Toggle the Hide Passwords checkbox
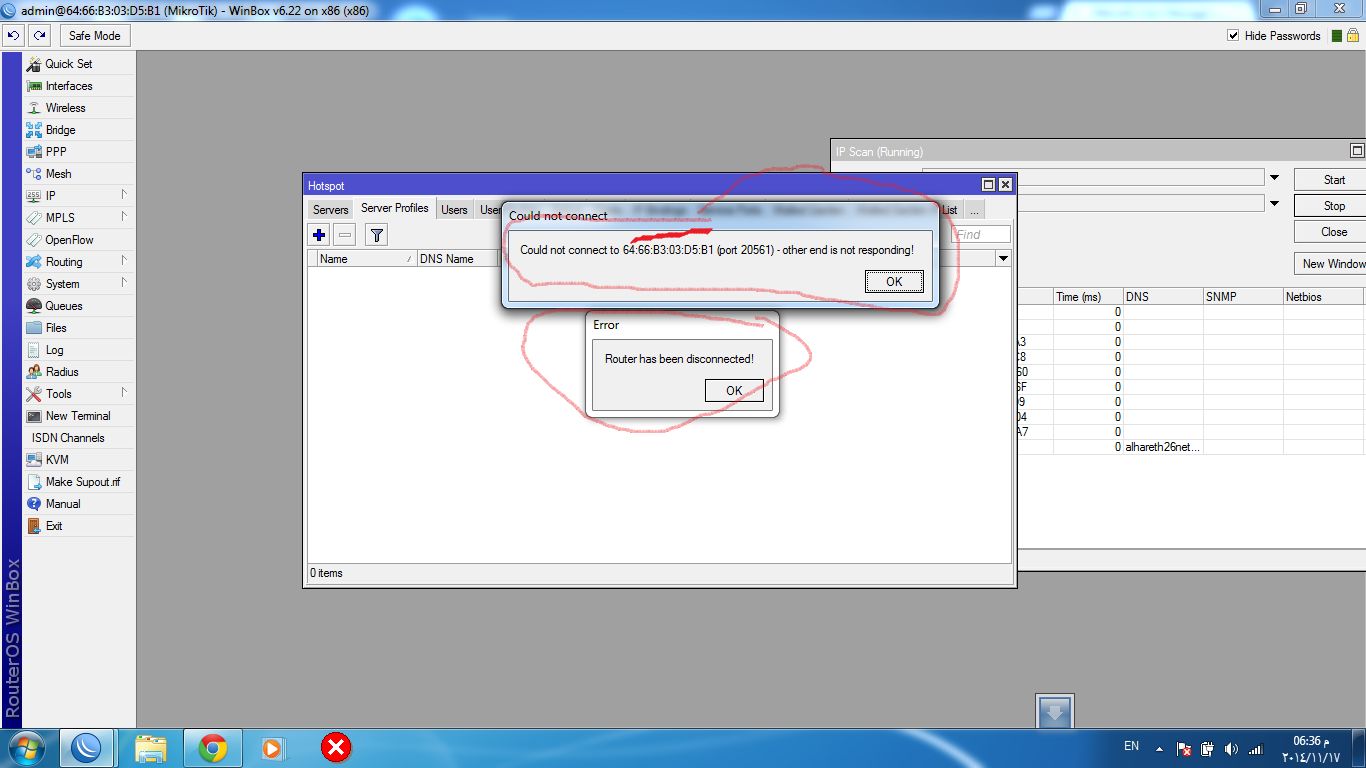1366x768 pixels. click(1233, 36)
